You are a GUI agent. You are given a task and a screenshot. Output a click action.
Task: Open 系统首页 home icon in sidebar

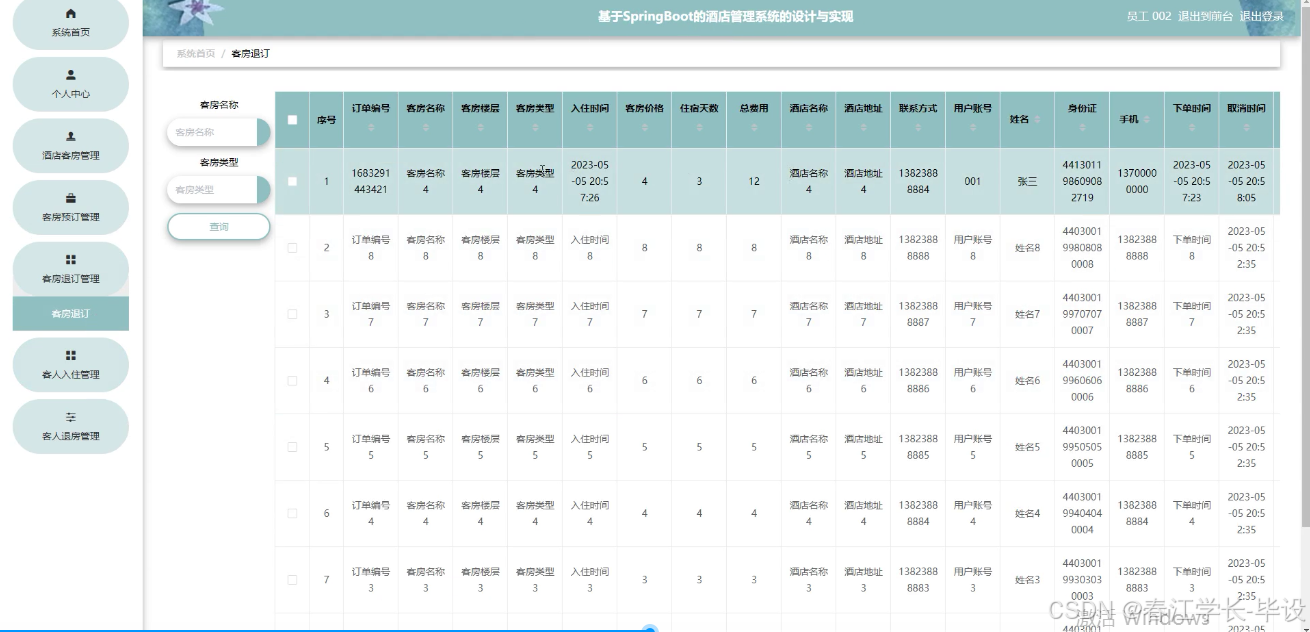[70, 14]
